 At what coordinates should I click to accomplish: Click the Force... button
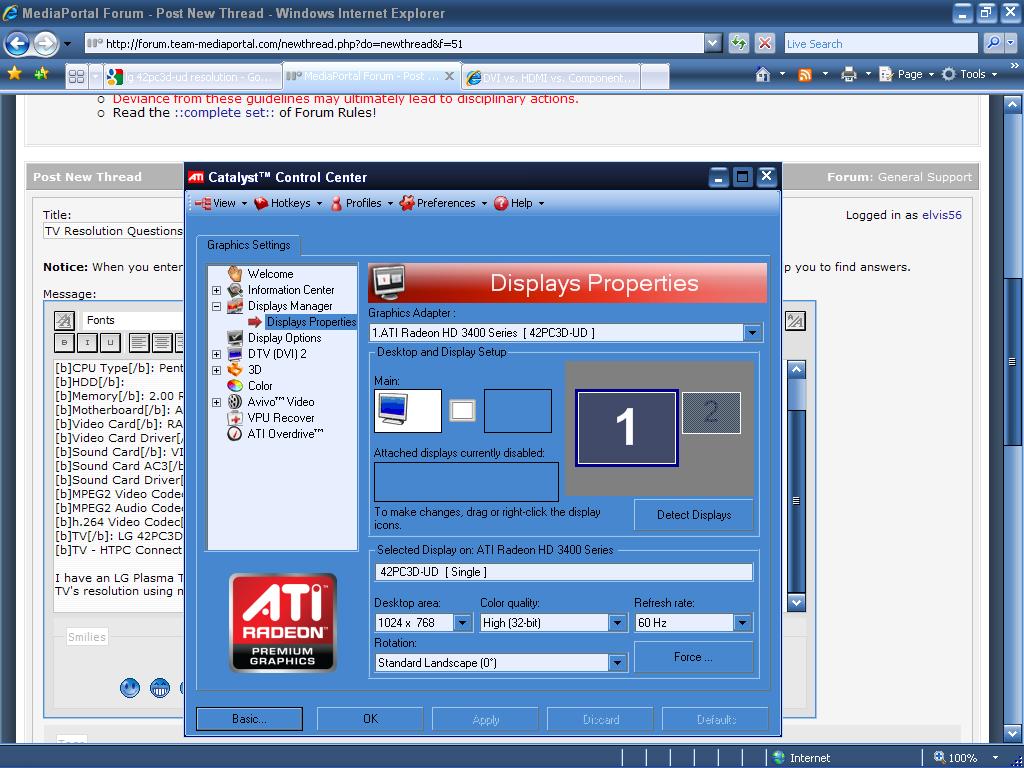click(694, 657)
